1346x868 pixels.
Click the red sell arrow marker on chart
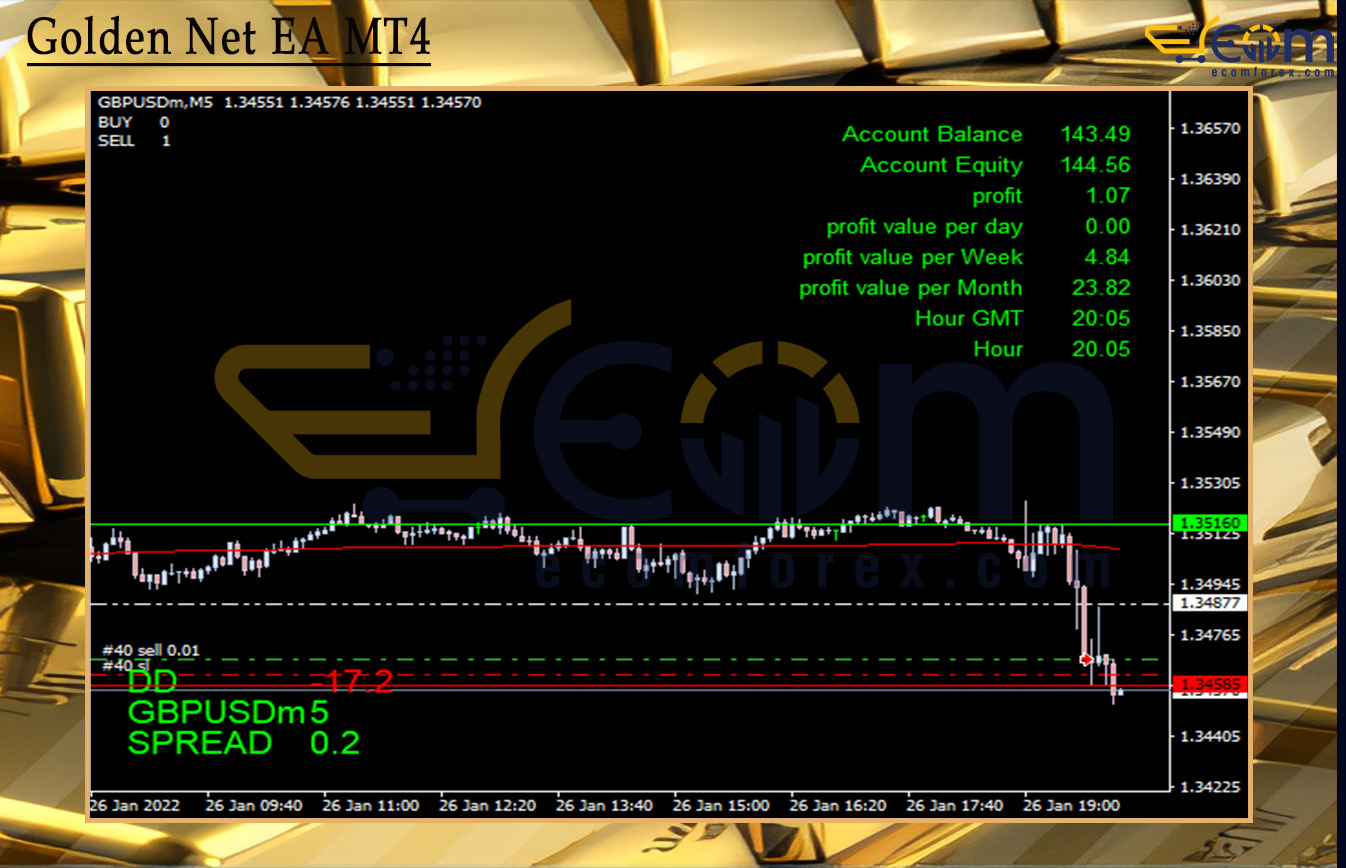point(1086,660)
